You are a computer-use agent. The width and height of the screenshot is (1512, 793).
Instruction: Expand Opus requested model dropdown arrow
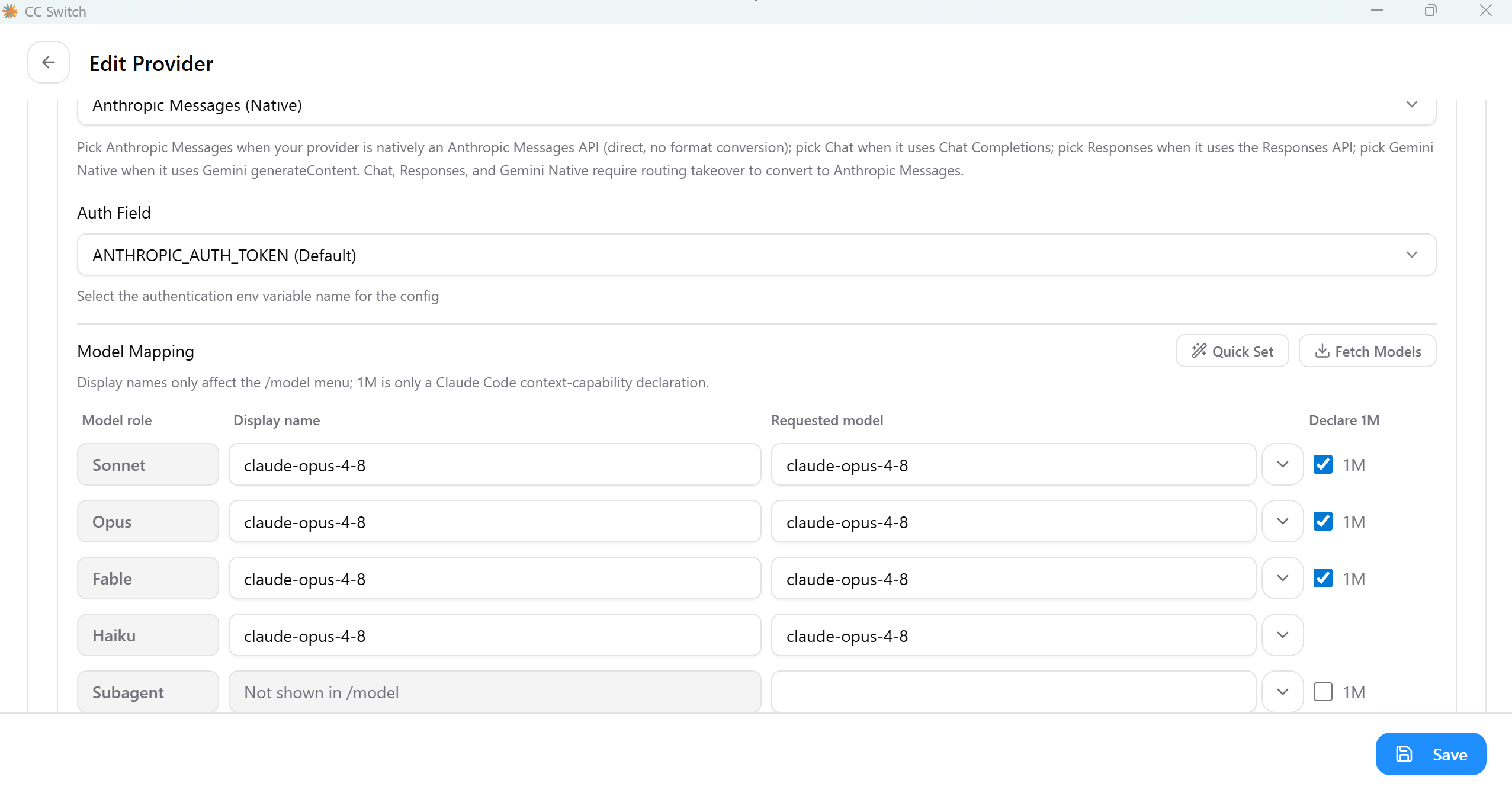(x=1283, y=522)
